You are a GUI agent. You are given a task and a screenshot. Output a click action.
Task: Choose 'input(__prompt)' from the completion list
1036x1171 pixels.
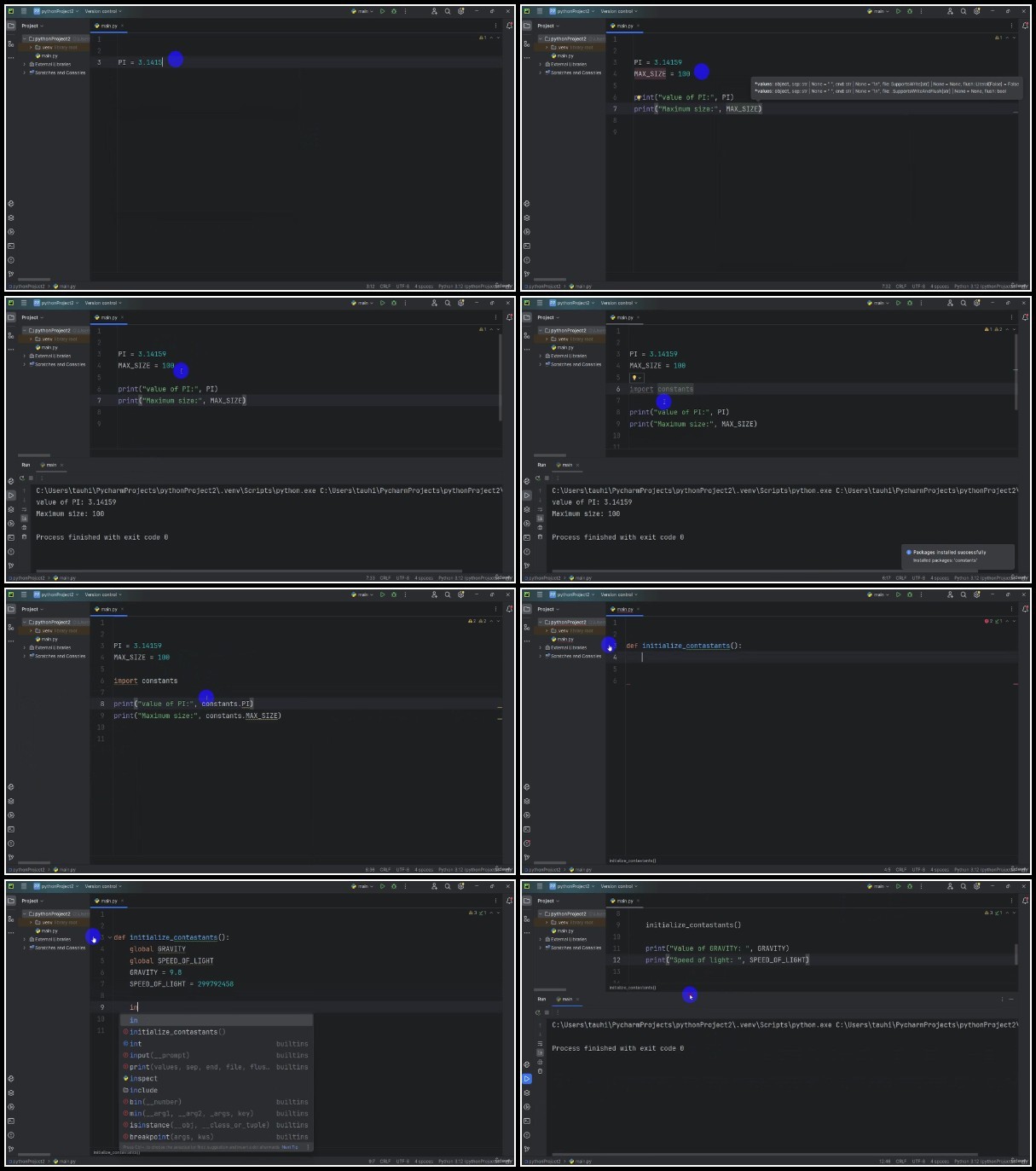pos(216,1055)
